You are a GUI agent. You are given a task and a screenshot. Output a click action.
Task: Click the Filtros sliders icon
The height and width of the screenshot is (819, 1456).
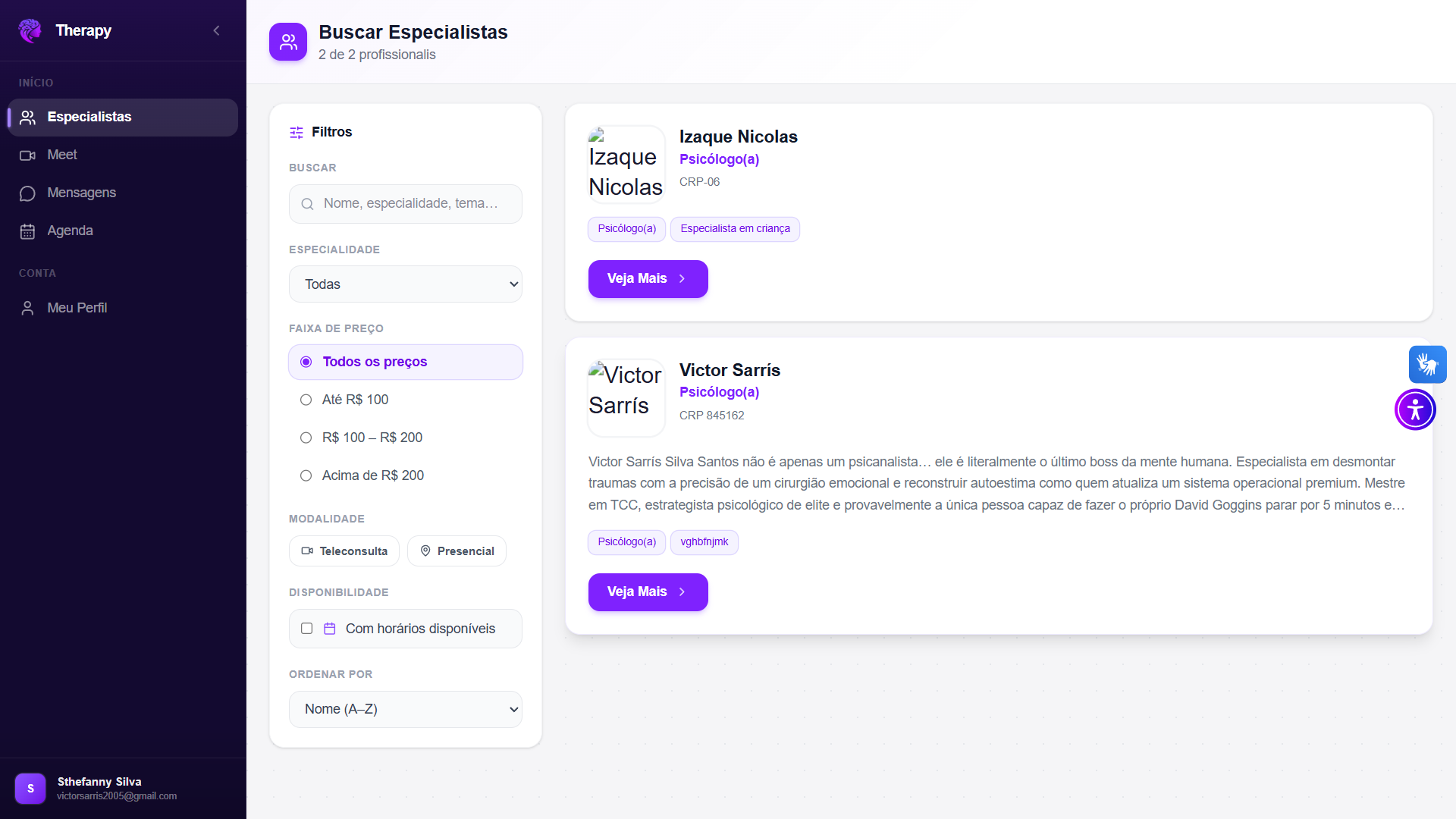297,133
